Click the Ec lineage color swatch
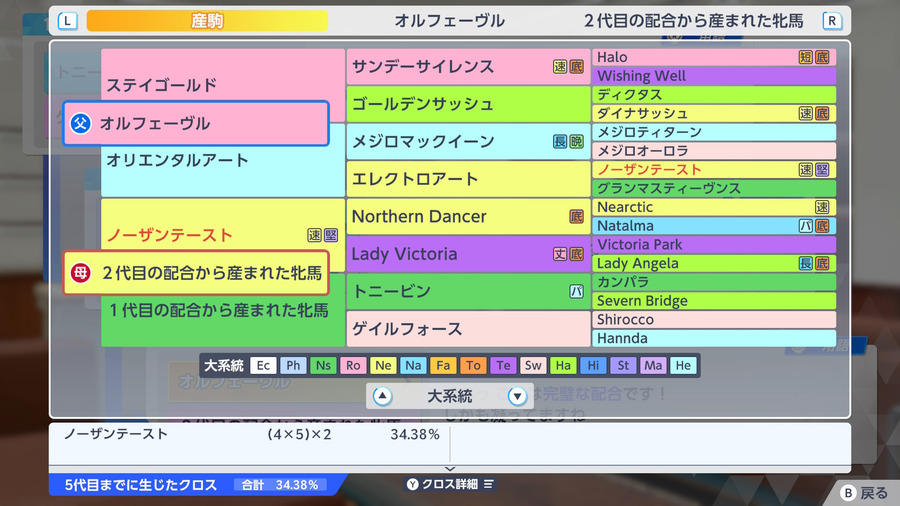Image resolution: width=900 pixels, height=506 pixels. (263, 365)
